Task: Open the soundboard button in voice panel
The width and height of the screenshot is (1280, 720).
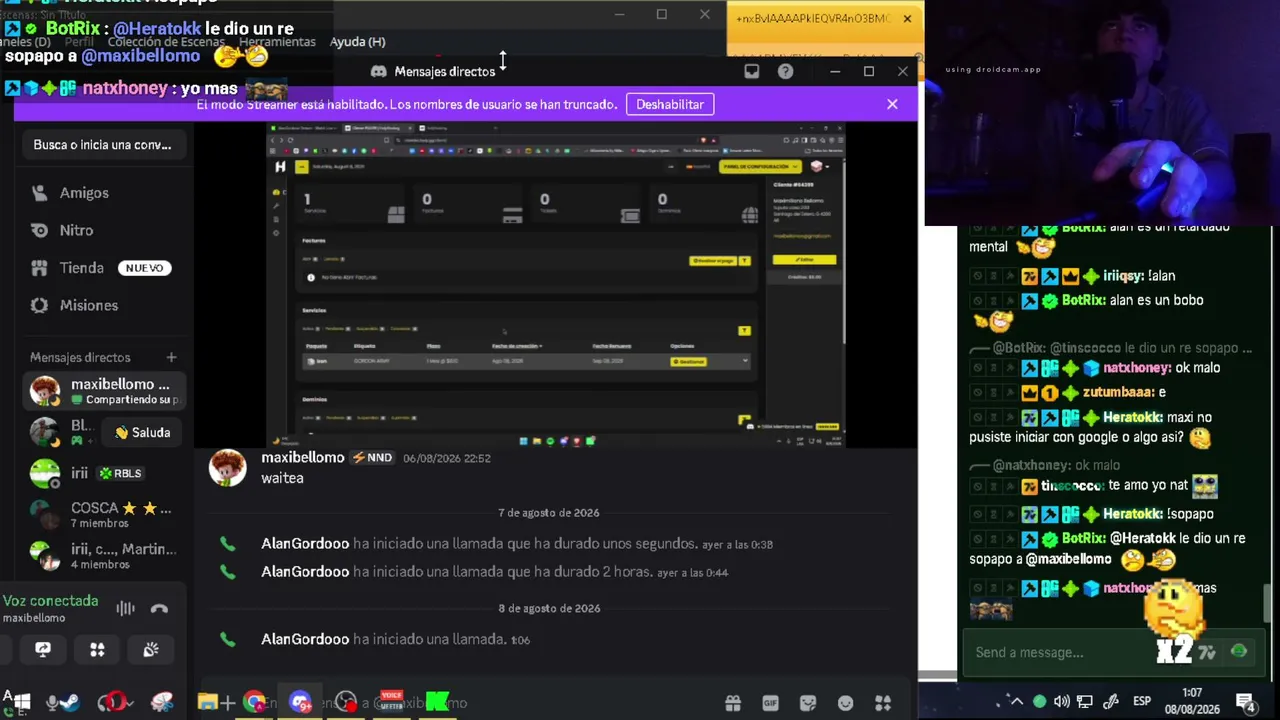Action: pos(151,650)
